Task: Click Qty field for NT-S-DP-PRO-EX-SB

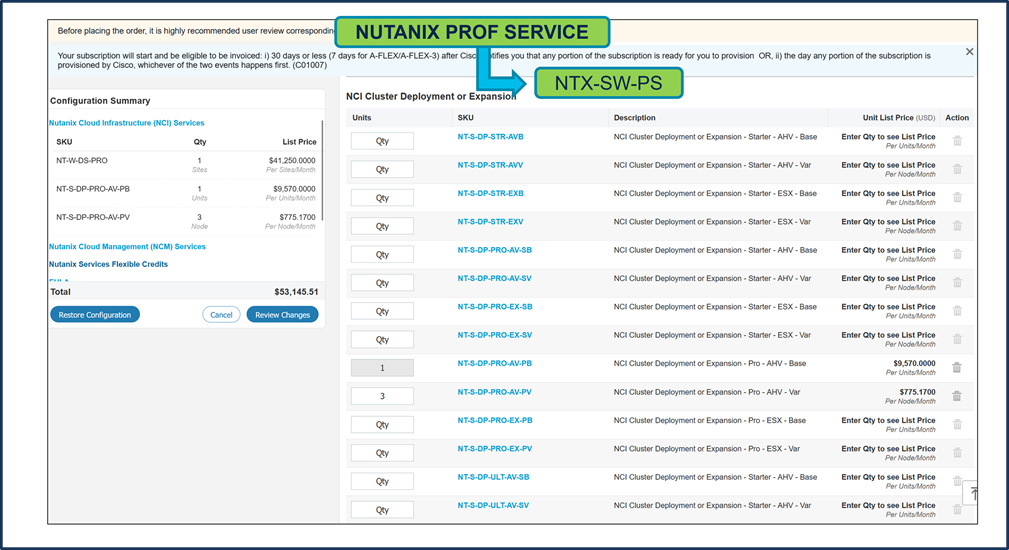Action: coord(382,311)
